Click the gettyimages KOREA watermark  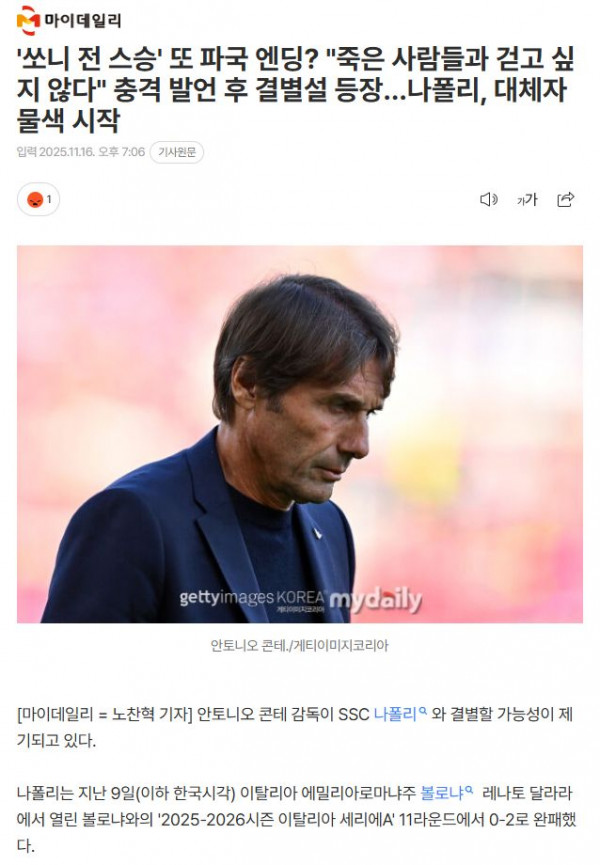pos(251,598)
